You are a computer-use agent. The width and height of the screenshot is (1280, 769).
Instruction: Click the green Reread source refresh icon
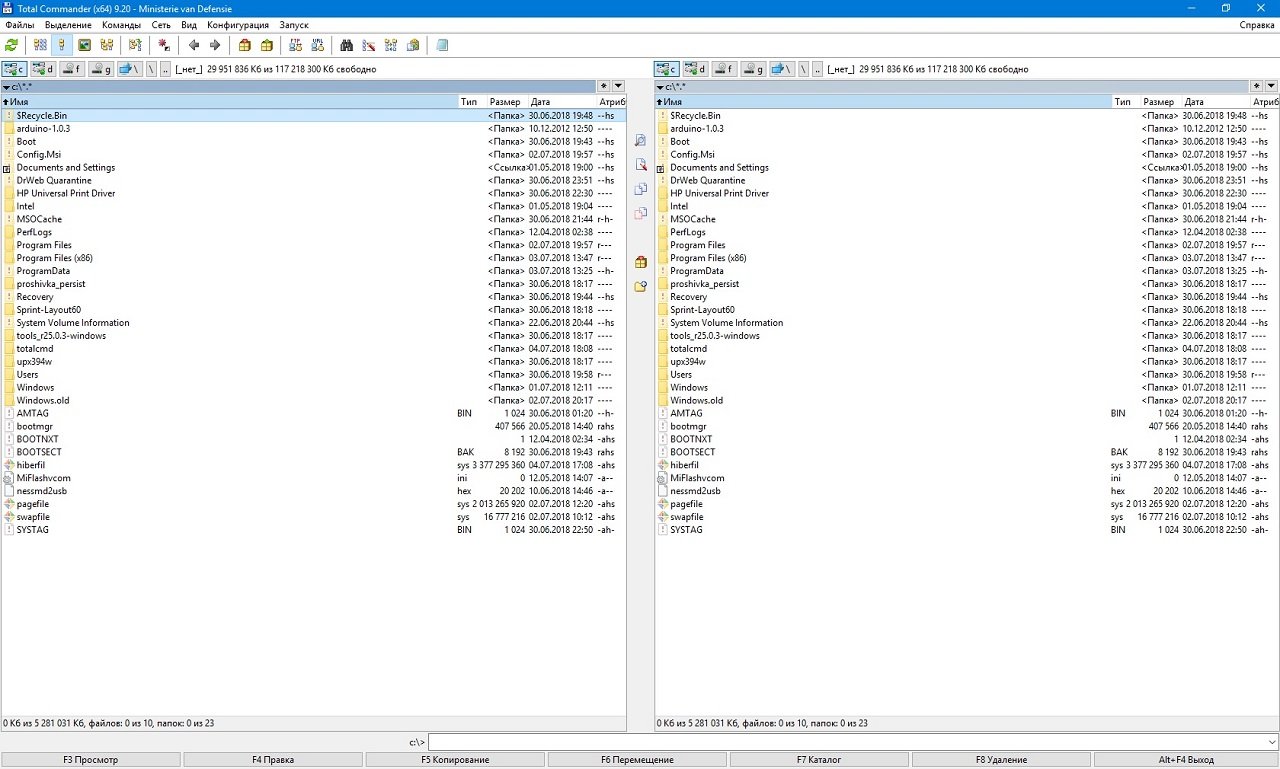(12, 45)
